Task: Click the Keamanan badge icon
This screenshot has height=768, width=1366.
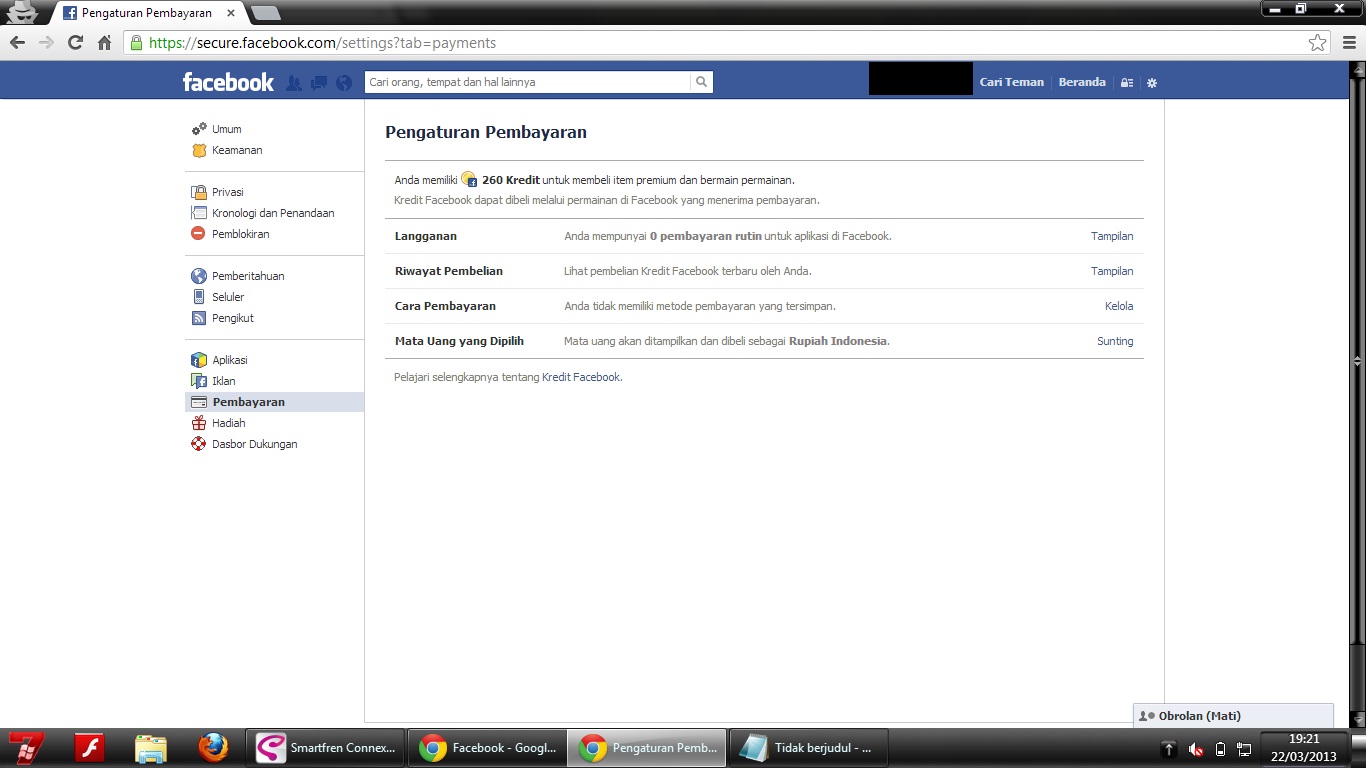Action: 199,150
